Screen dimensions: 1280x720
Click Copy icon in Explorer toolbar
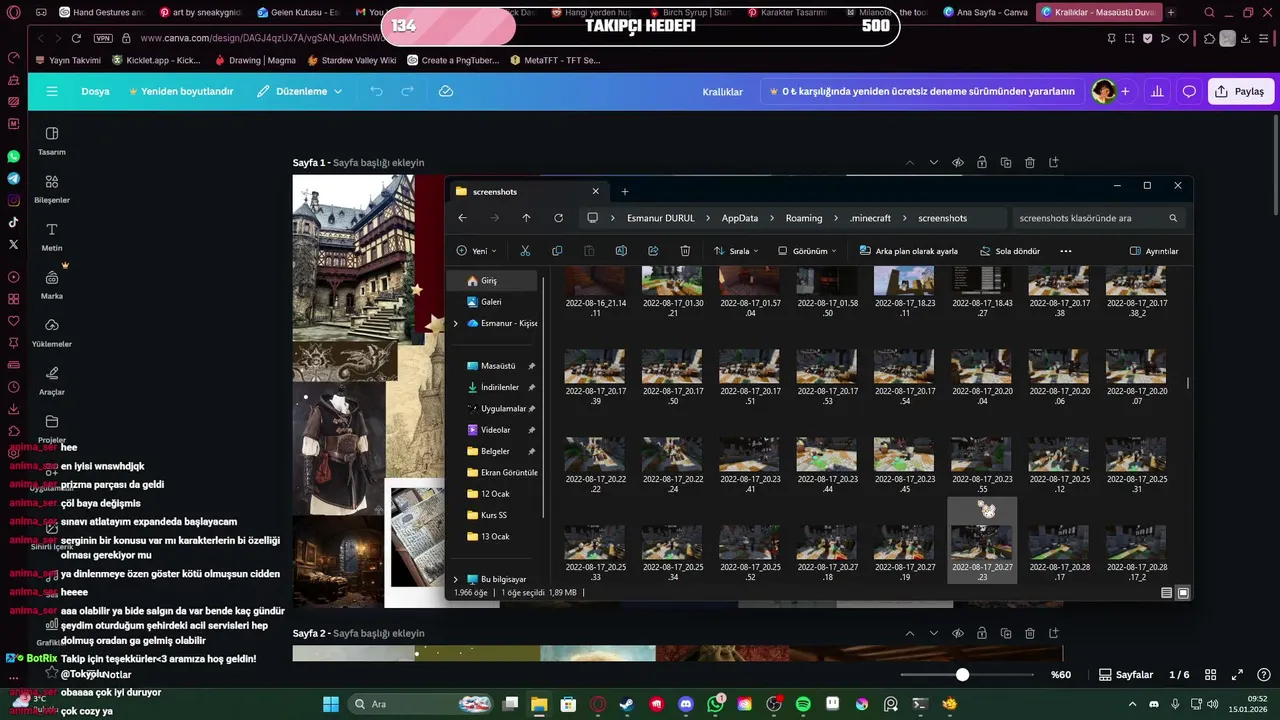point(557,251)
